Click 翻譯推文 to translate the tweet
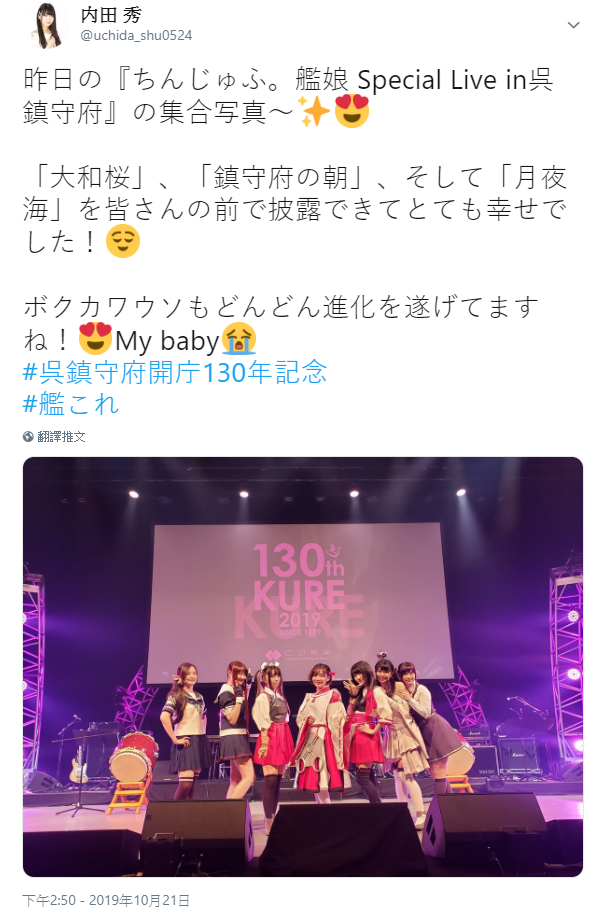This screenshot has width=611, height=917. (61, 436)
